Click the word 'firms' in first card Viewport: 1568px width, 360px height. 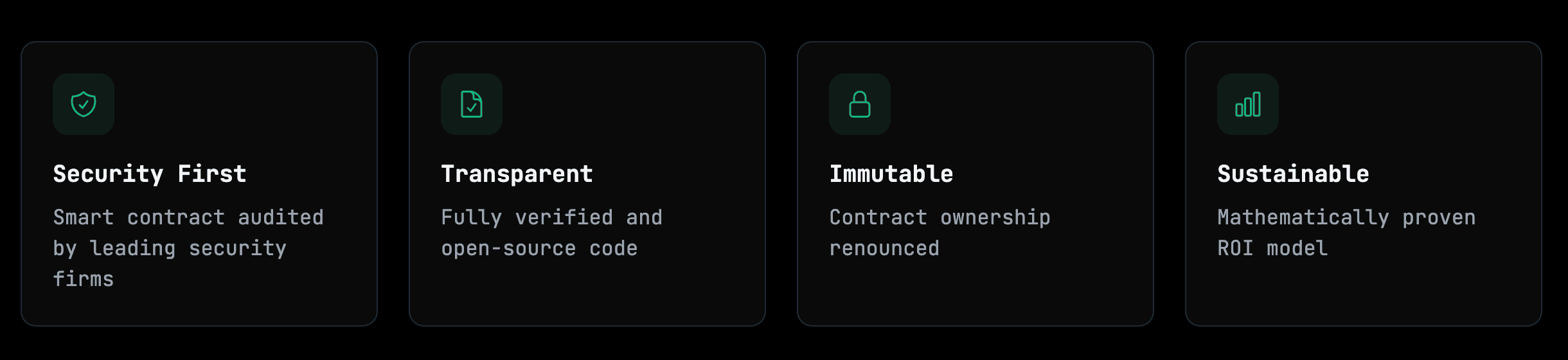point(84,279)
